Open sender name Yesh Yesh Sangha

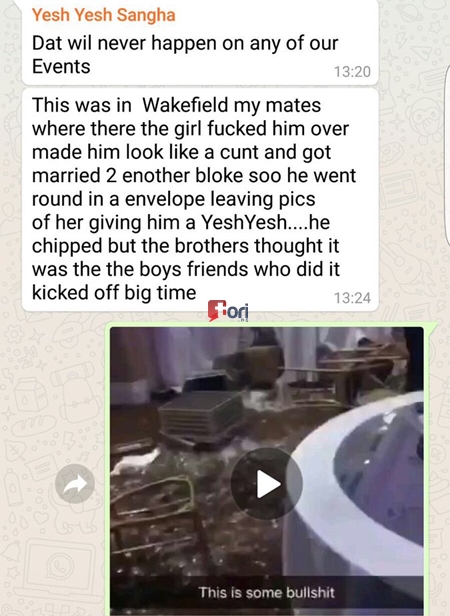(103, 15)
